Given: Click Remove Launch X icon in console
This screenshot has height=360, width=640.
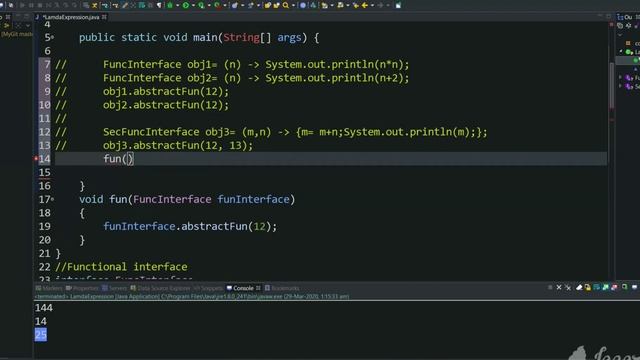Looking at the screenshot, I should click(x=559, y=288).
